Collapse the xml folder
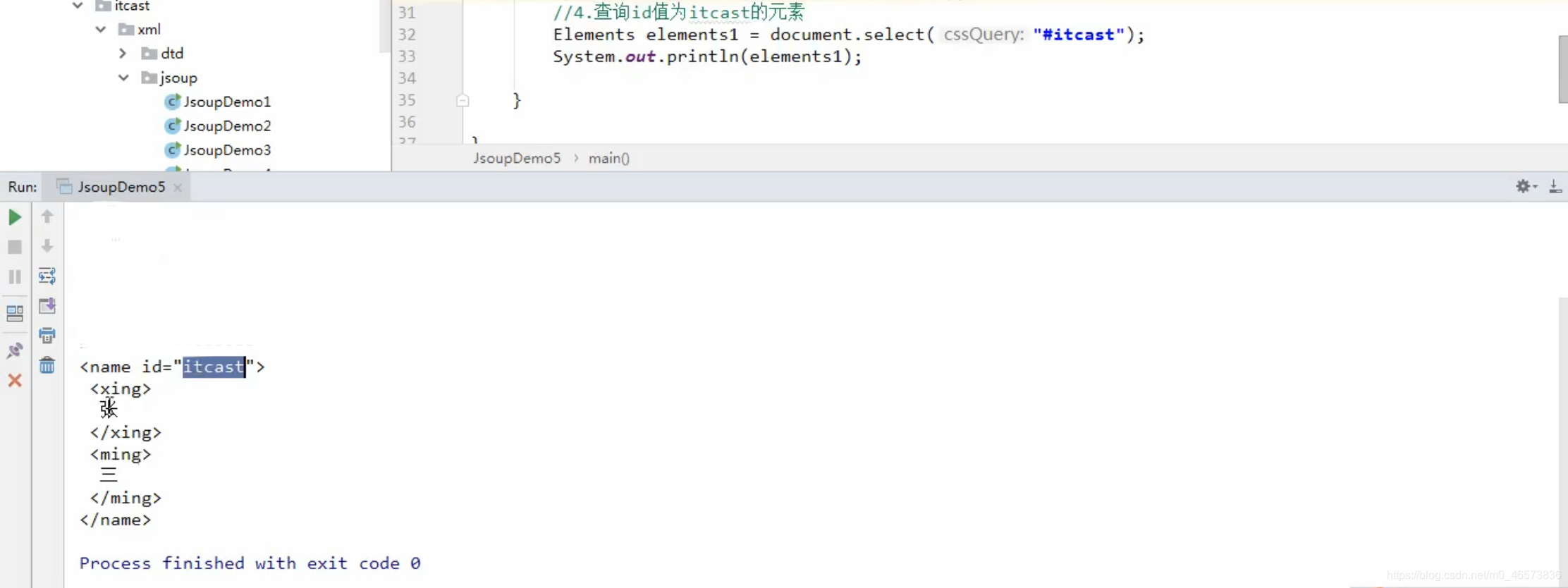The image size is (1568, 588). [101, 30]
